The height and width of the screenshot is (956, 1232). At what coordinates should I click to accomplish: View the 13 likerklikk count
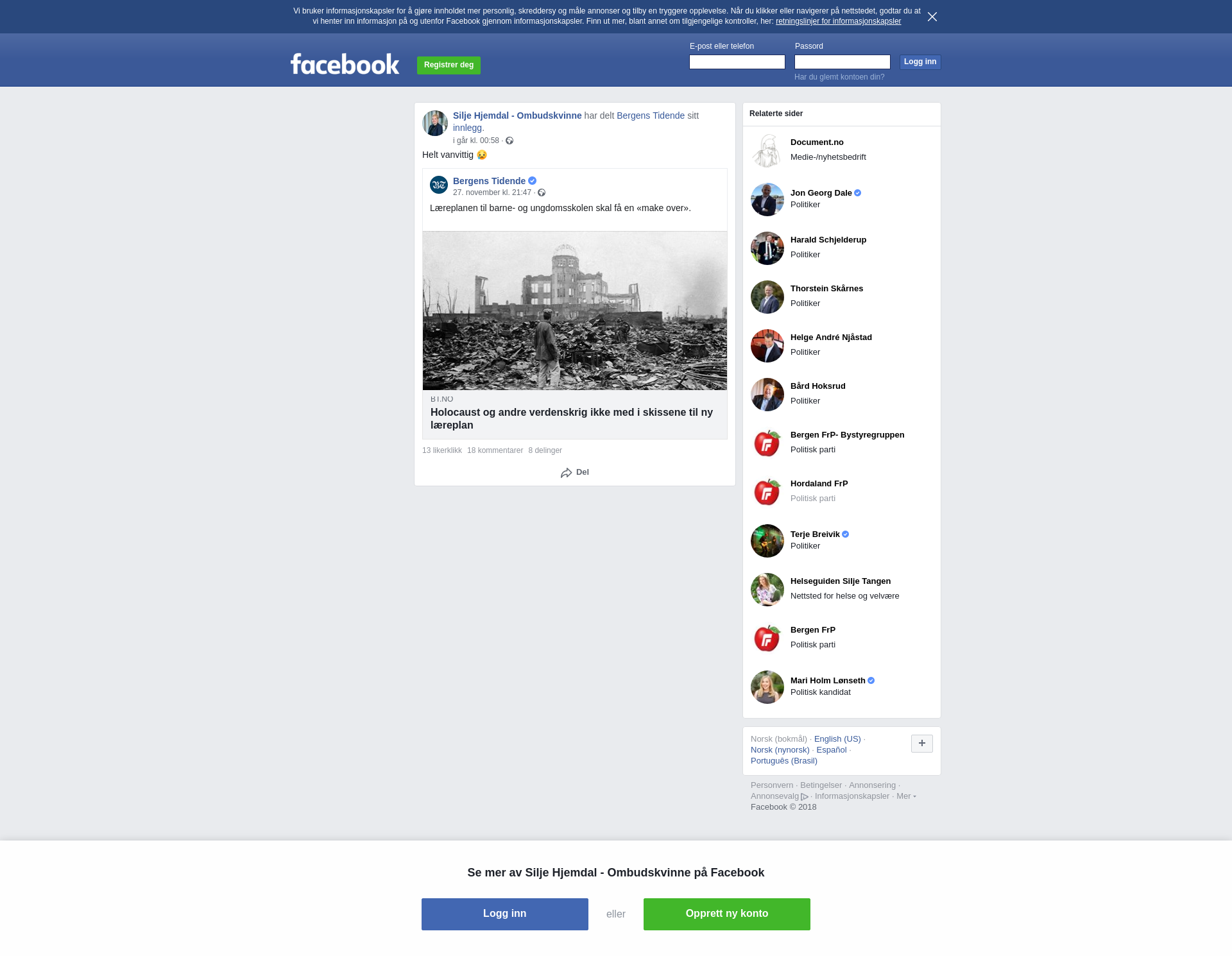tap(442, 450)
